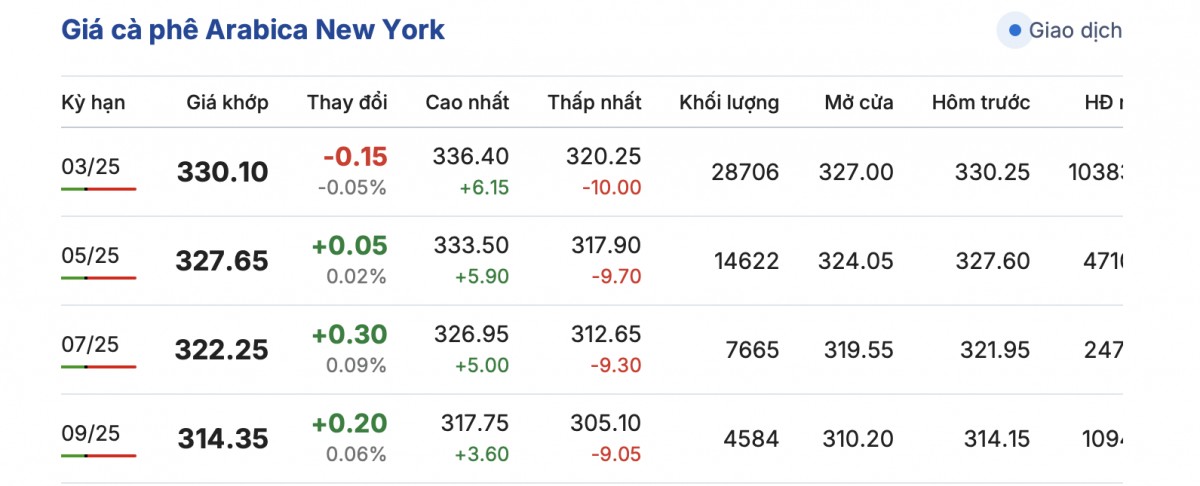
Task: Select the 09/25 contract term
Action: click(x=90, y=433)
